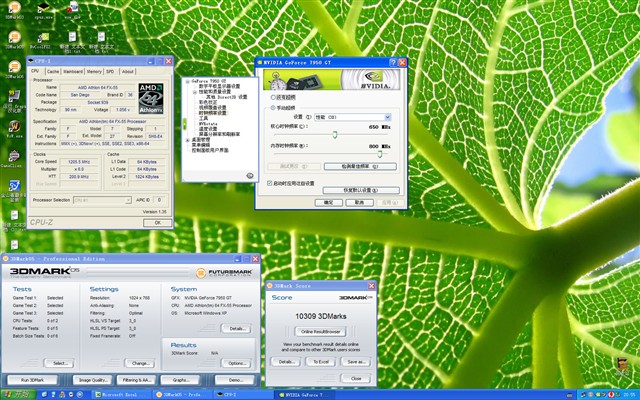Image resolution: width=640 pixels, height=400 pixels.
Task: Click the first quick launch icon on taskbar
Action: coord(44,395)
